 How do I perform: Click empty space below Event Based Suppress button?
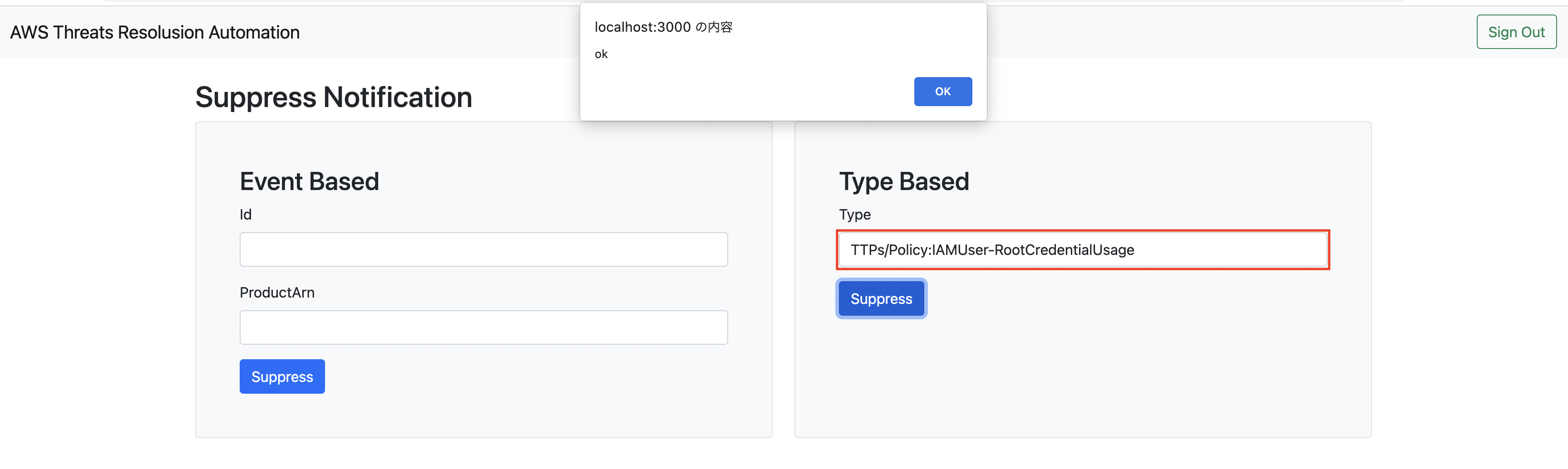pyautogui.click(x=483, y=416)
